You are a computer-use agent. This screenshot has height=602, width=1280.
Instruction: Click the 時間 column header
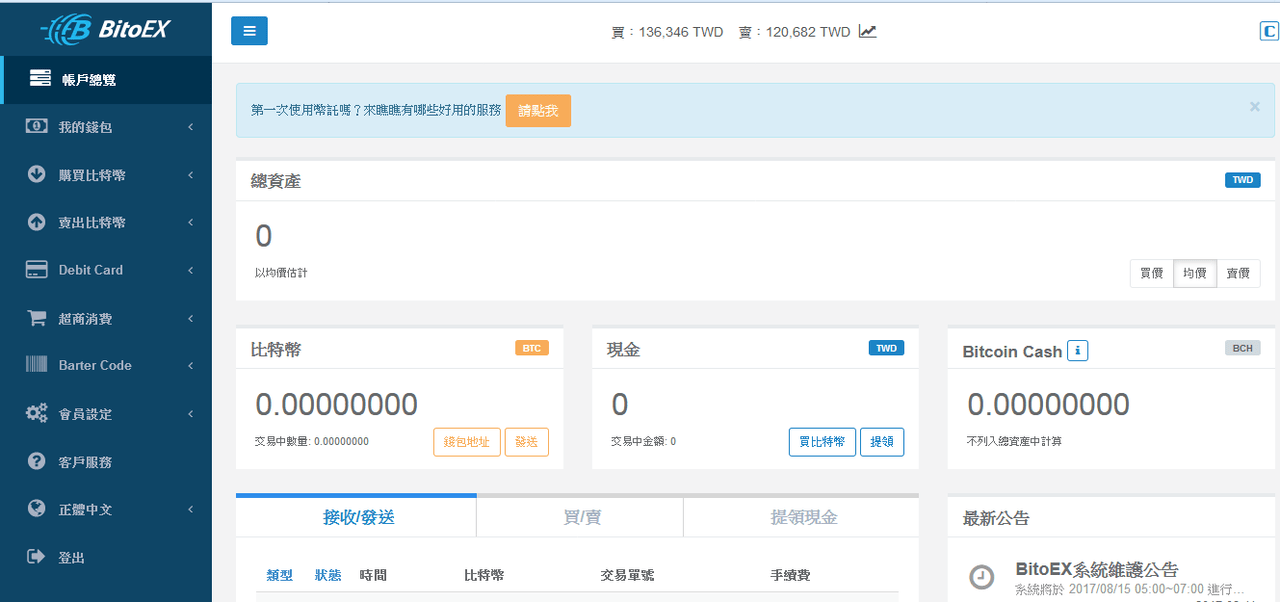click(373, 575)
